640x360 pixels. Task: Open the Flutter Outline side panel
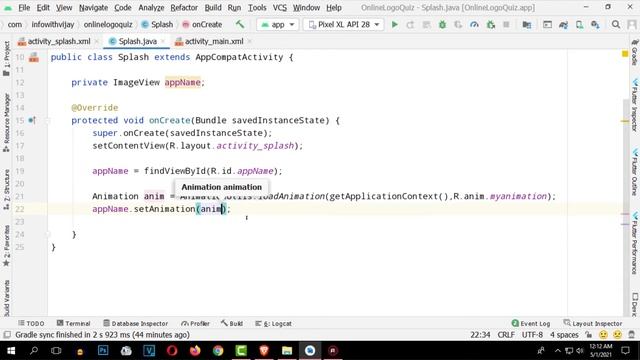[635, 172]
